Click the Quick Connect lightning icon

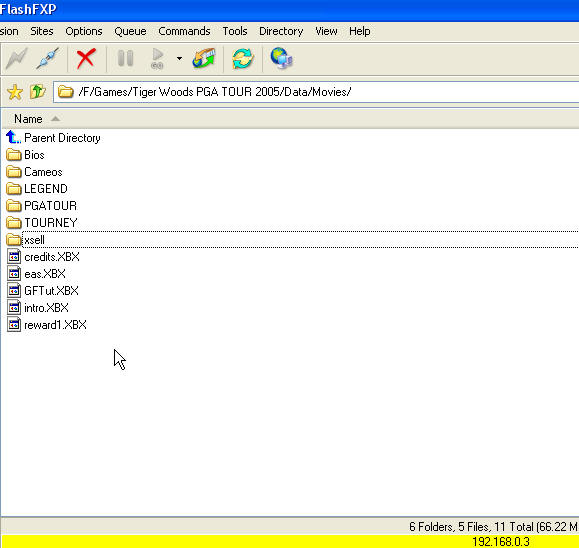tap(16, 59)
